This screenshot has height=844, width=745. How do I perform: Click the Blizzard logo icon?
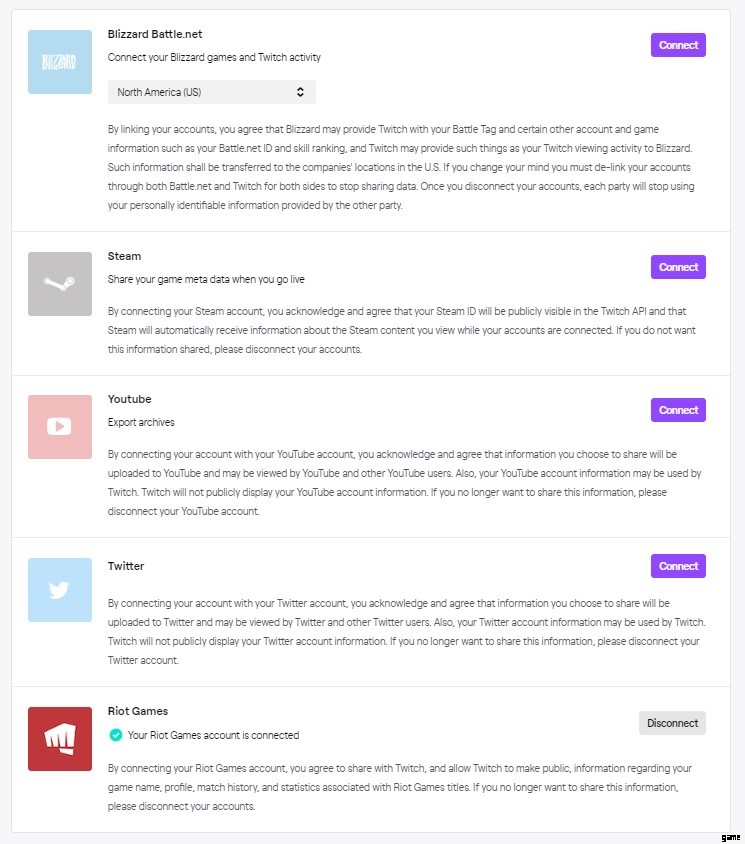coord(60,62)
